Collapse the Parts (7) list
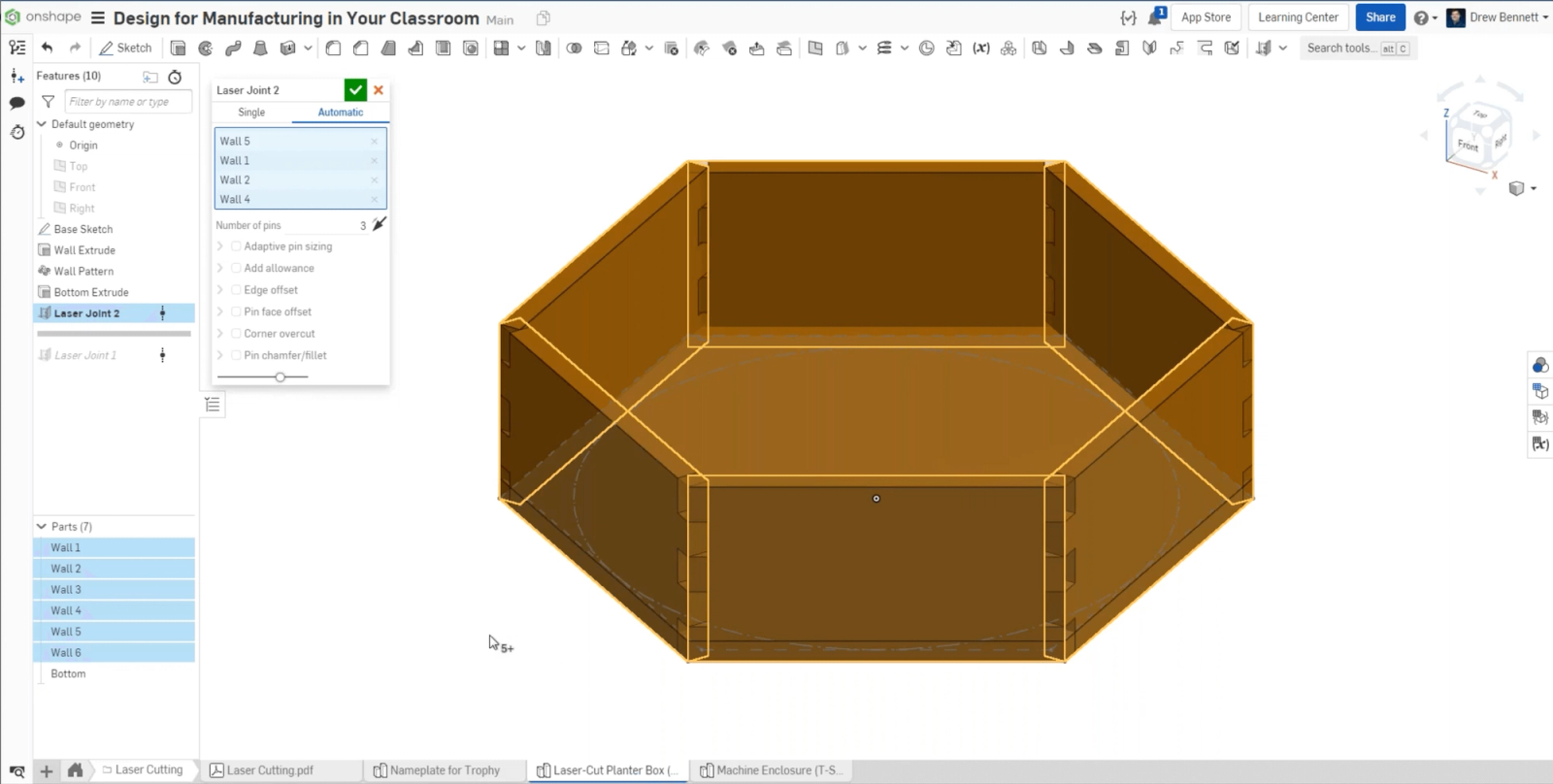 pos(42,526)
